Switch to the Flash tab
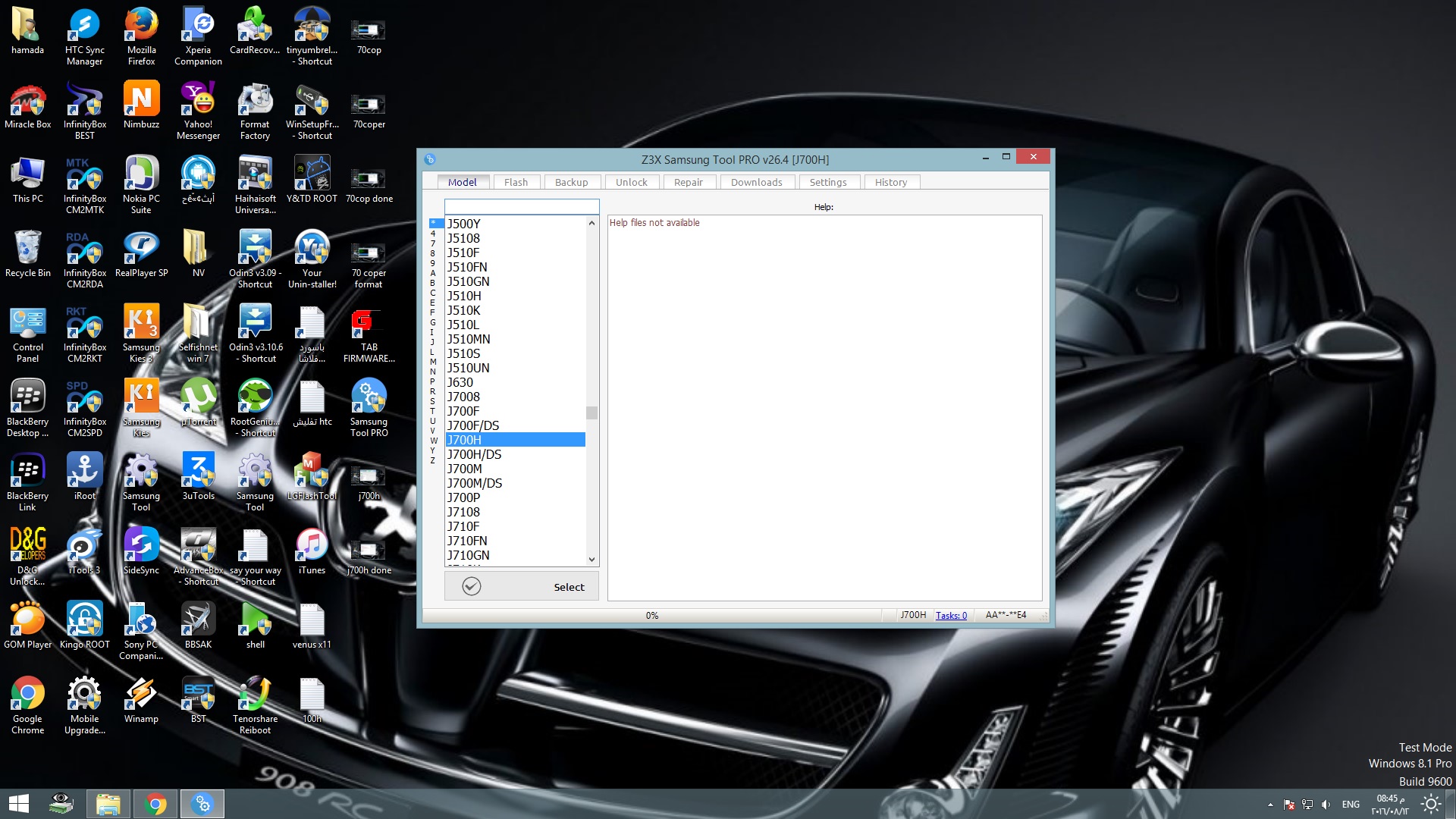The height and width of the screenshot is (819, 1456). point(516,182)
